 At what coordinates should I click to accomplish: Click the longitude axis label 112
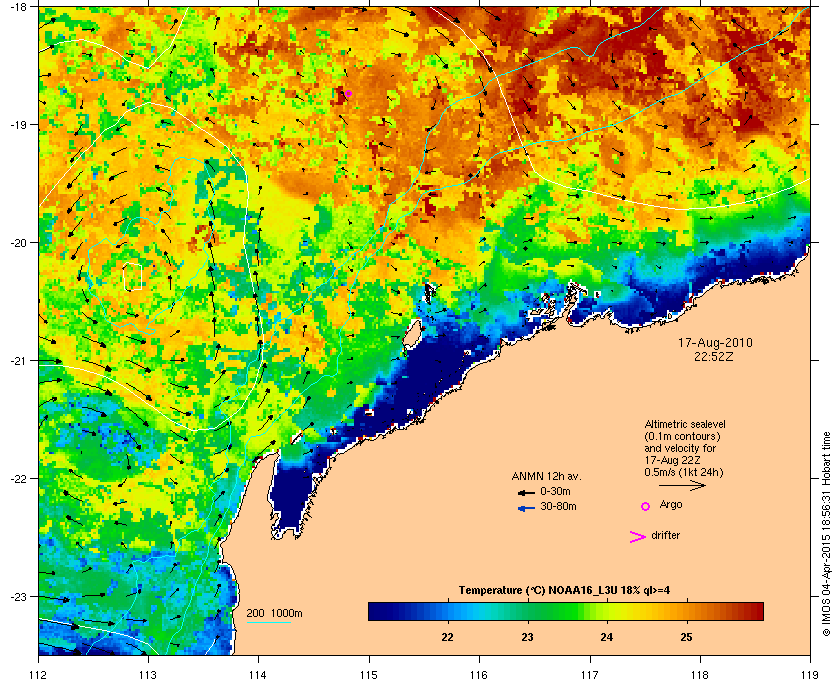39,675
